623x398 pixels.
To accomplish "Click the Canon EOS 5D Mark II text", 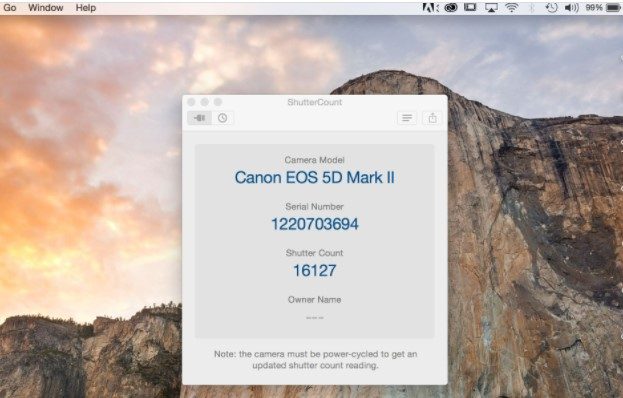I will coord(315,177).
